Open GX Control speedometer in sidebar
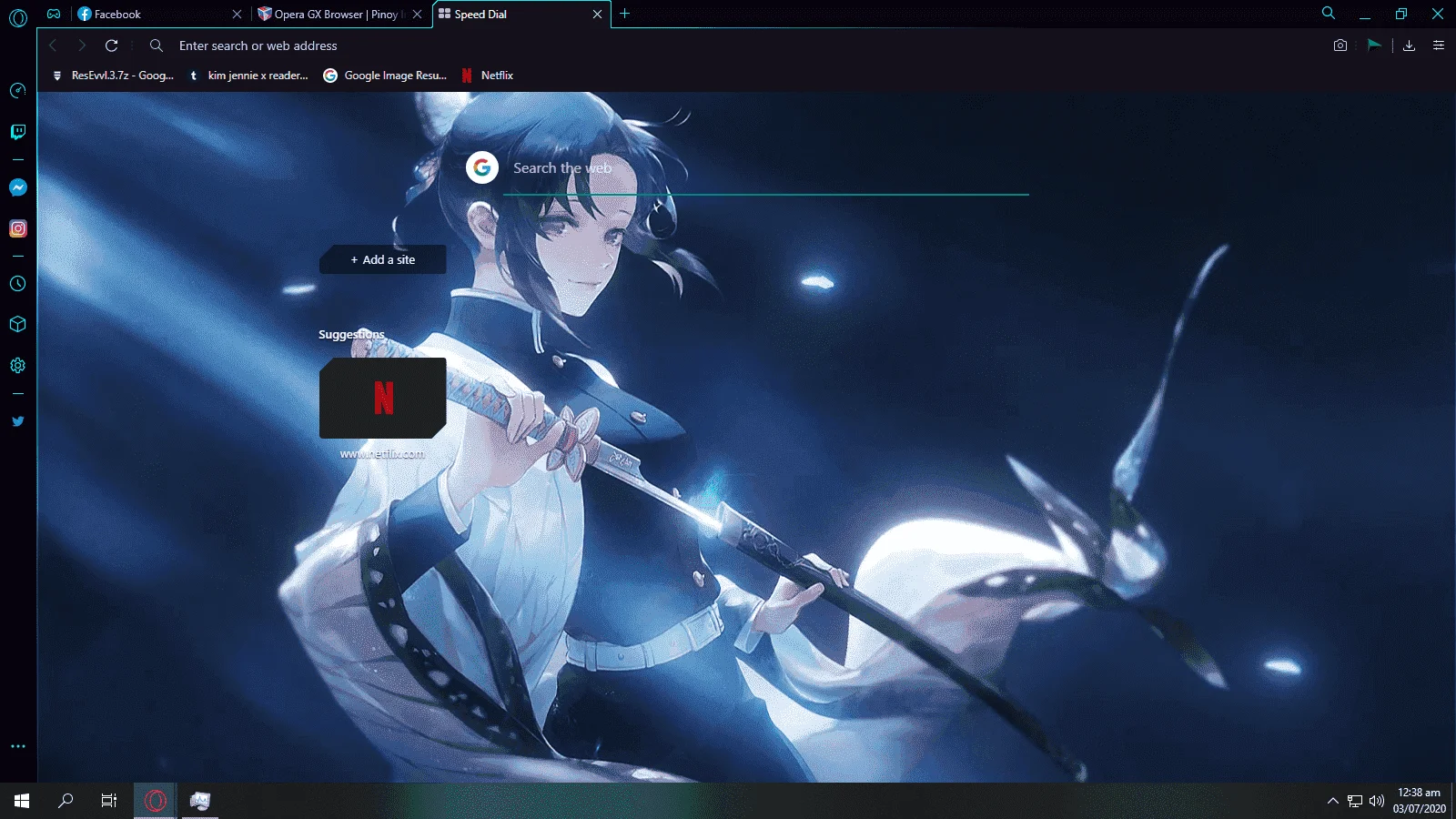1456x819 pixels. (17, 90)
